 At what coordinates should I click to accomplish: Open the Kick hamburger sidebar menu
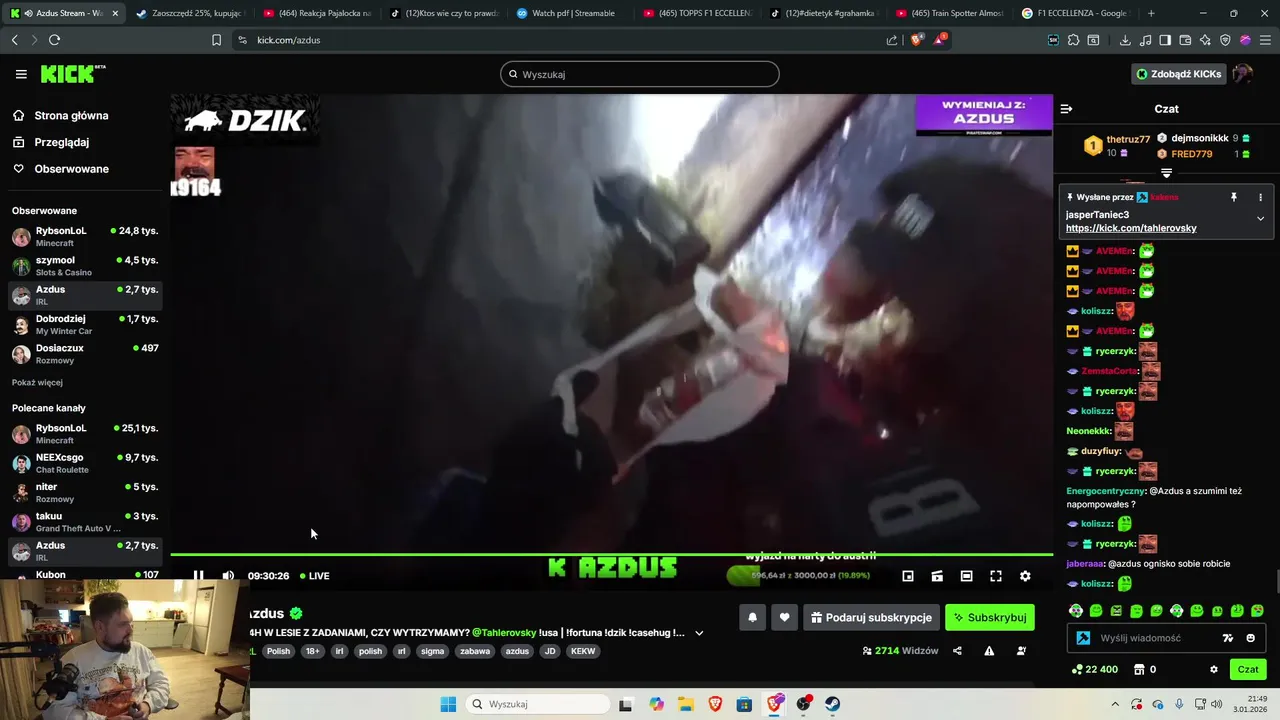coord(21,74)
